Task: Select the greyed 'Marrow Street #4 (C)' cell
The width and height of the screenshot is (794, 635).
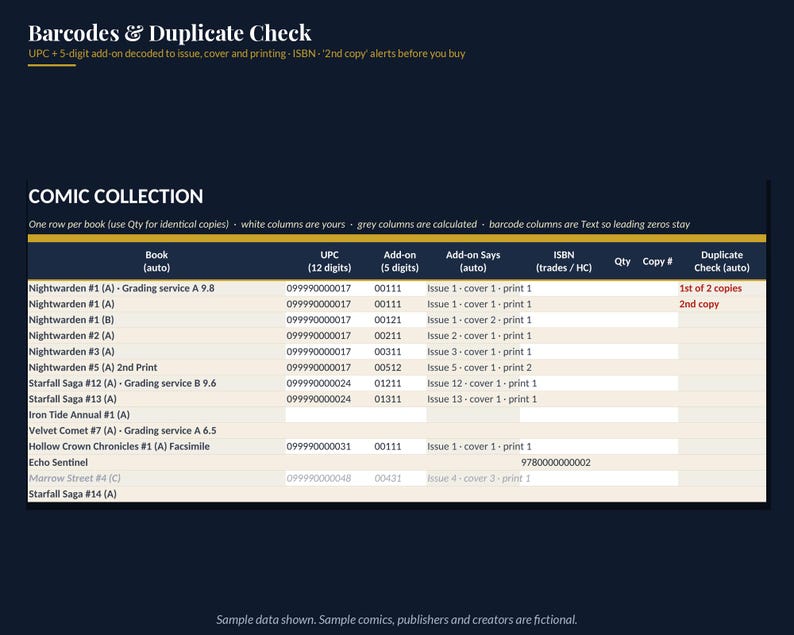Action: point(156,478)
